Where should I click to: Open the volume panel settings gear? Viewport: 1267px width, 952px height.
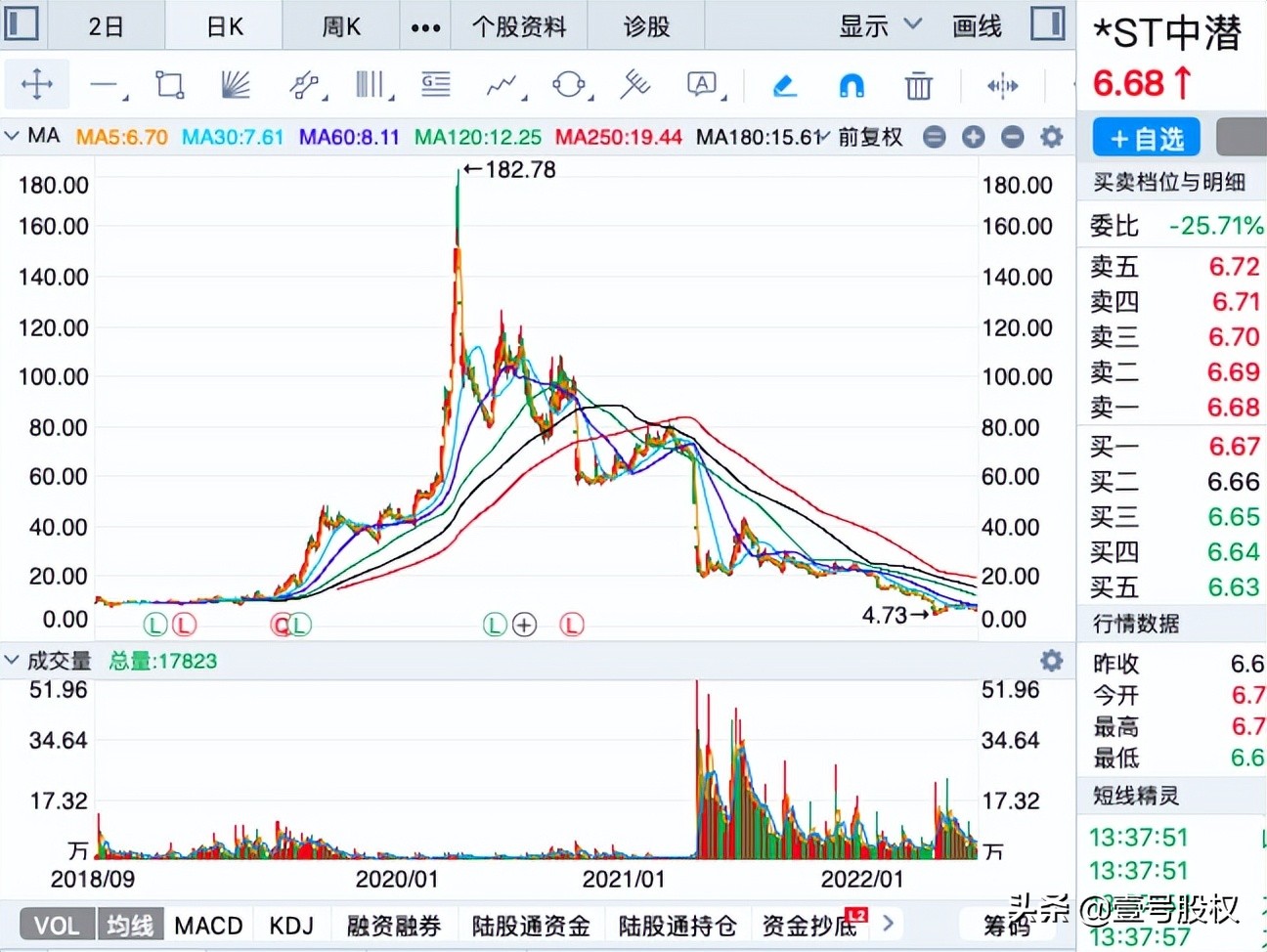(1051, 661)
